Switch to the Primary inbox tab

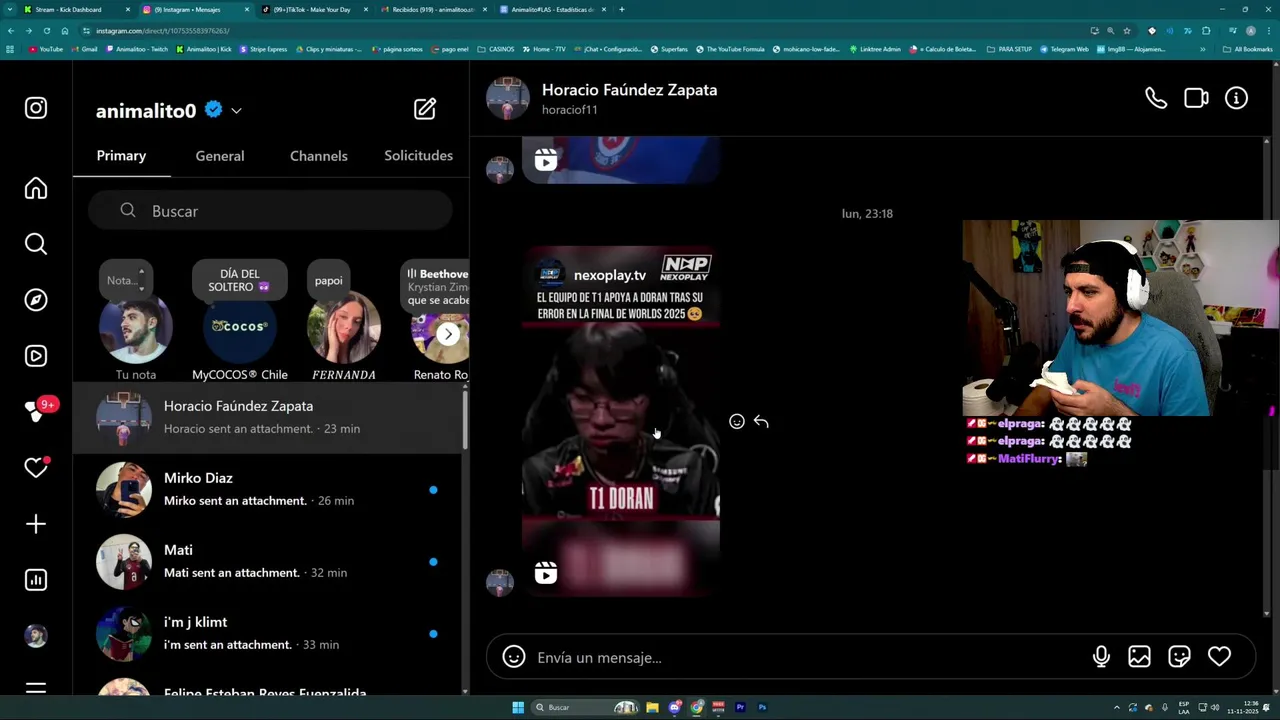click(x=121, y=156)
